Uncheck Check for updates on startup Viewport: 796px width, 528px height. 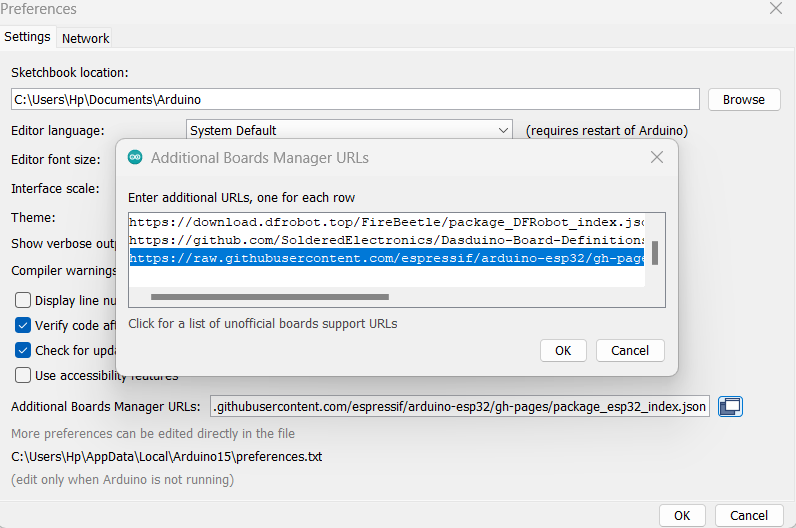point(23,350)
